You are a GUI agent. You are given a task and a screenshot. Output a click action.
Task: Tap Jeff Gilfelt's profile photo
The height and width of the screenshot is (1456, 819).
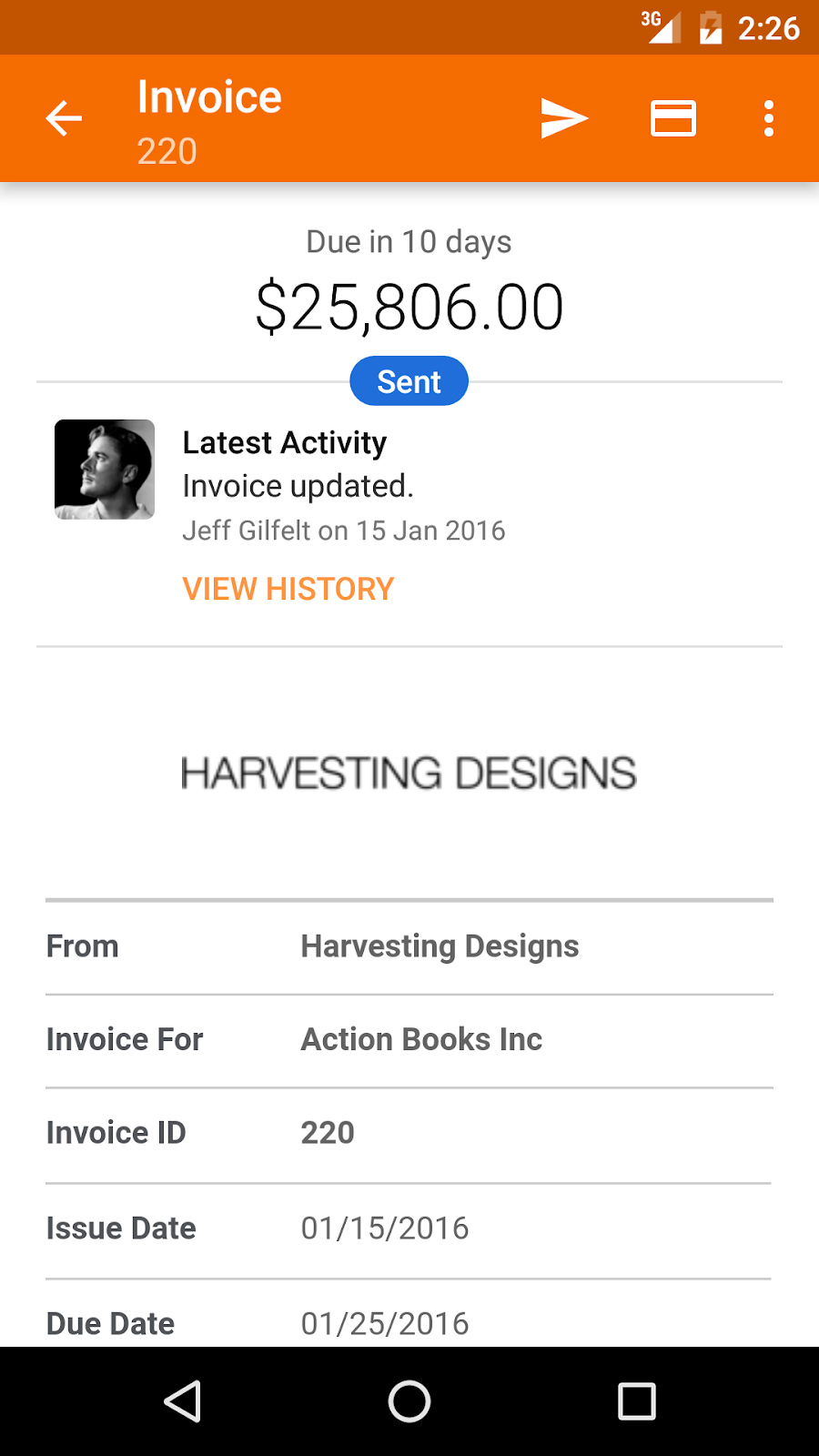tap(105, 470)
